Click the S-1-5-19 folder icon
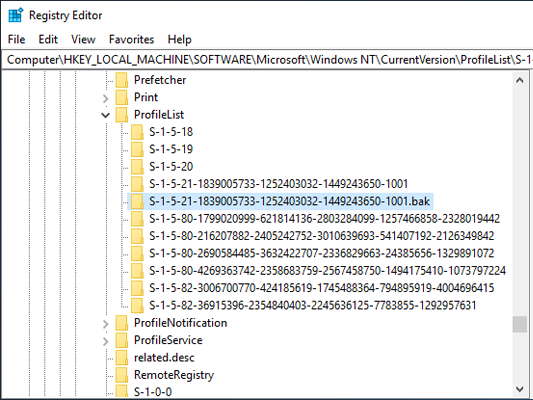The width and height of the screenshot is (533, 400). pos(137,150)
